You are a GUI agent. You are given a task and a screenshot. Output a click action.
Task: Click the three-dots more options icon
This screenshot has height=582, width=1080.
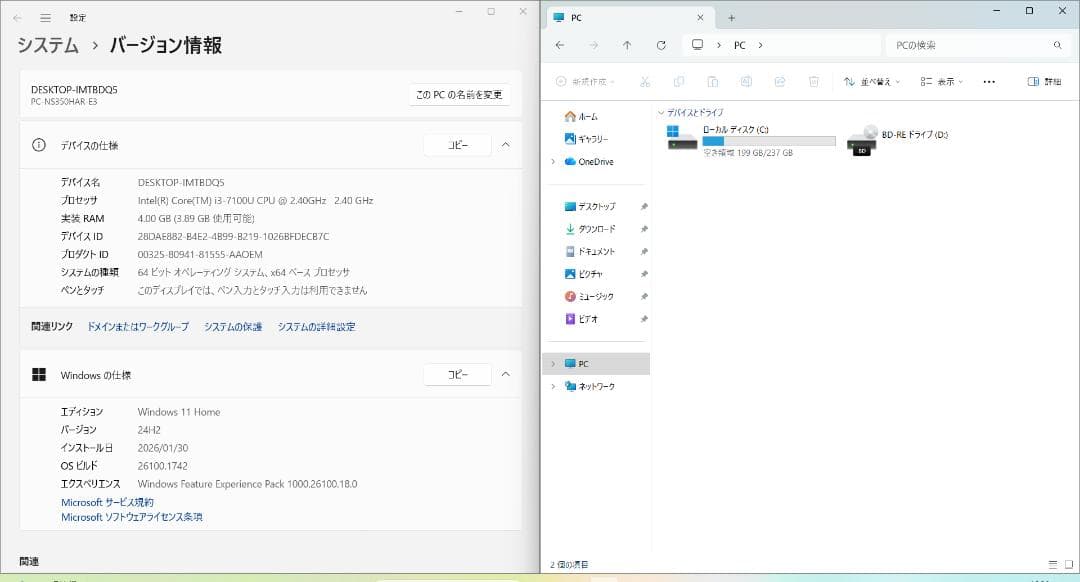[x=989, y=81]
